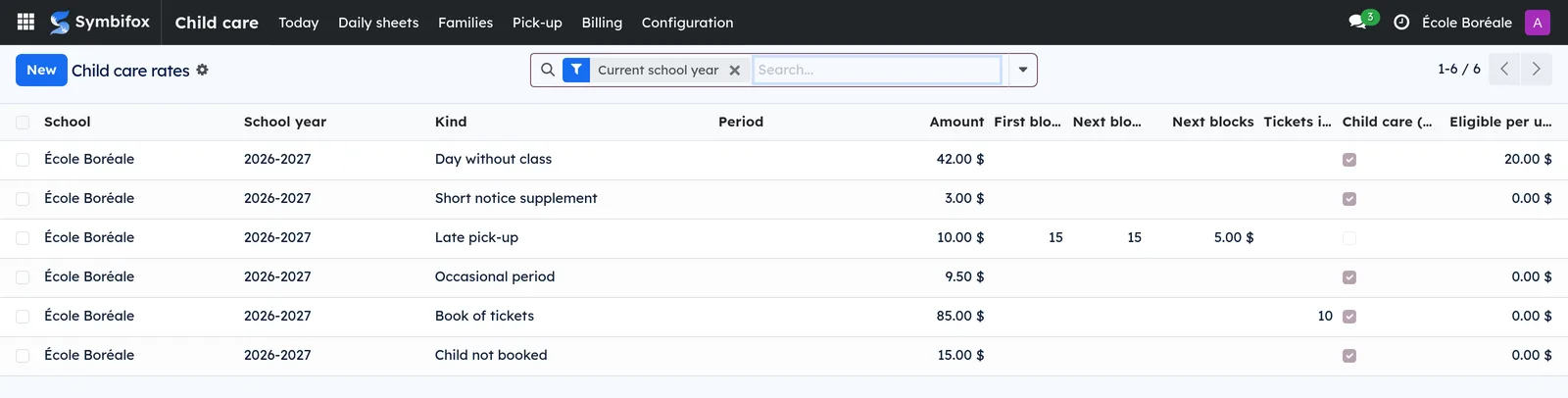This screenshot has height=398, width=1568.
Task: Open the activities clock icon
Action: pyautogui.click(x=1401, y=22)
